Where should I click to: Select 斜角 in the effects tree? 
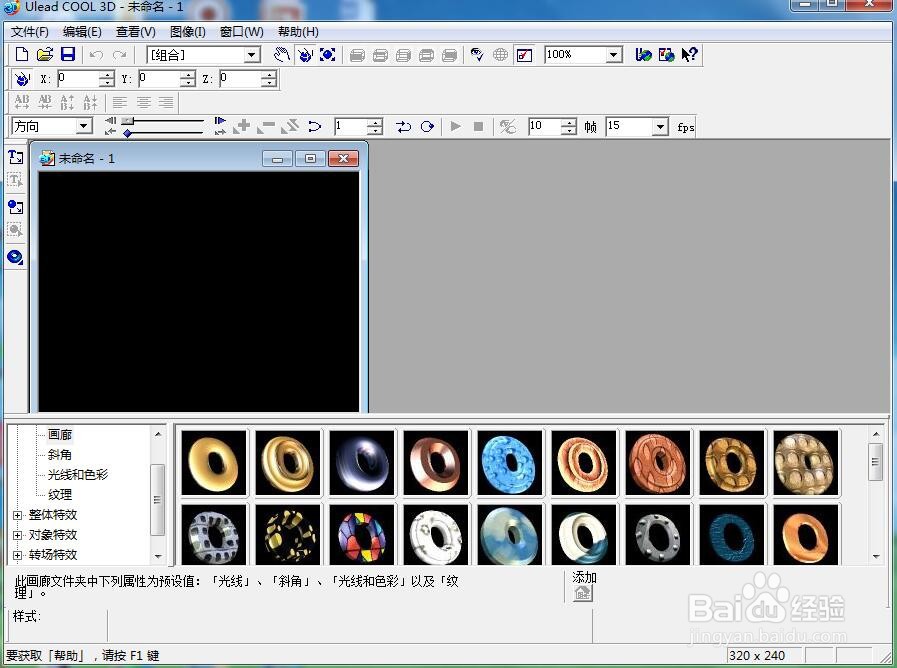59,455
